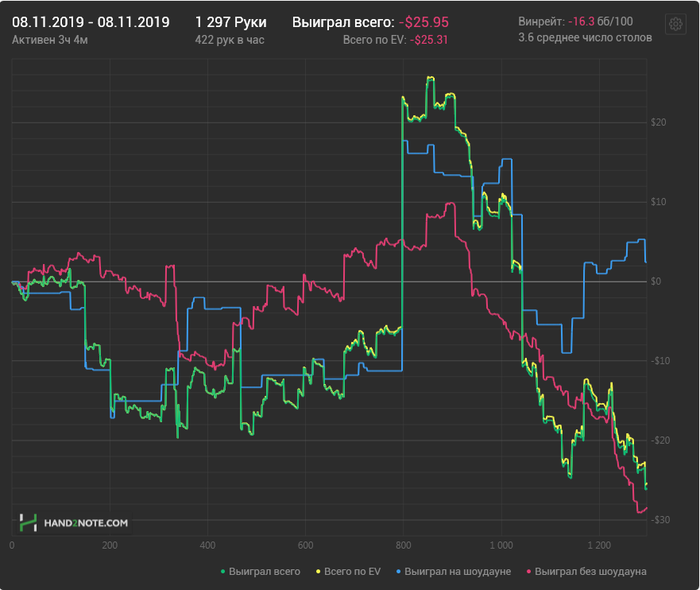Click the '1 200' x-axis label
The width and height of the screenshot is (700, 590).
[599, 545]
